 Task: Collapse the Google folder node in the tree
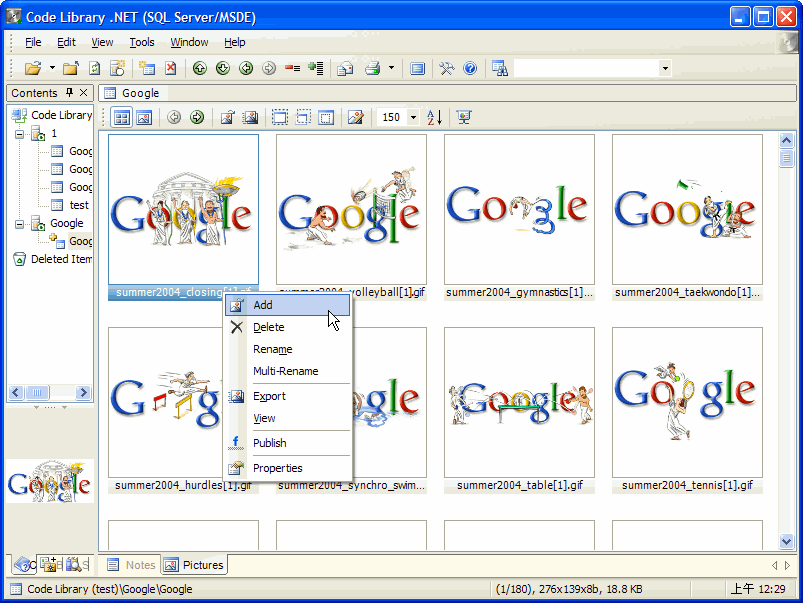[19, 224]
